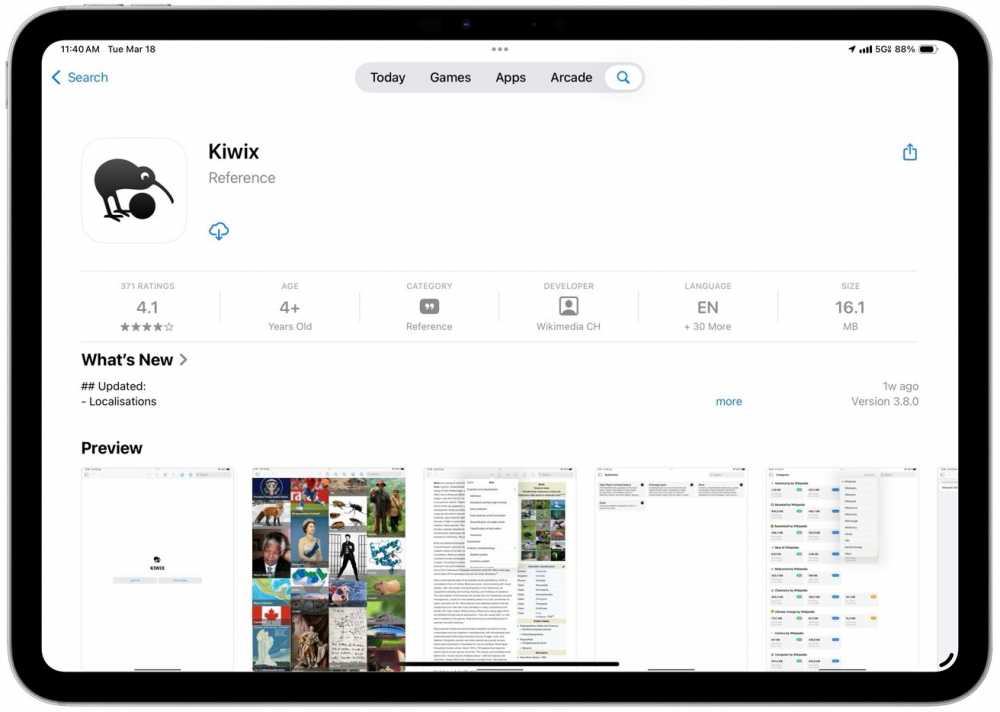
Task: Tap the three-dot multitasking indicator
Action: 500,49
